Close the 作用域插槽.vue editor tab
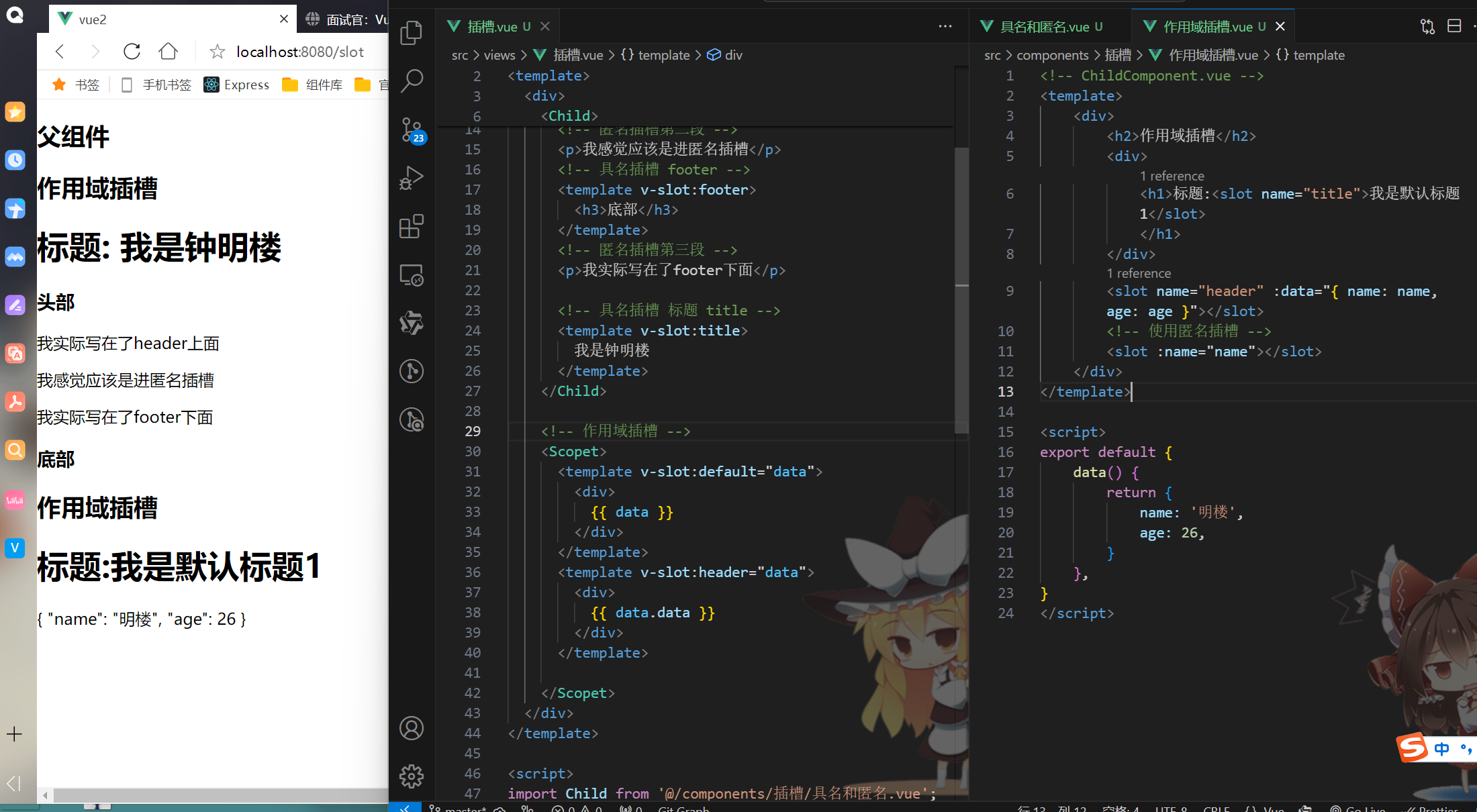 coord(1280,26)
